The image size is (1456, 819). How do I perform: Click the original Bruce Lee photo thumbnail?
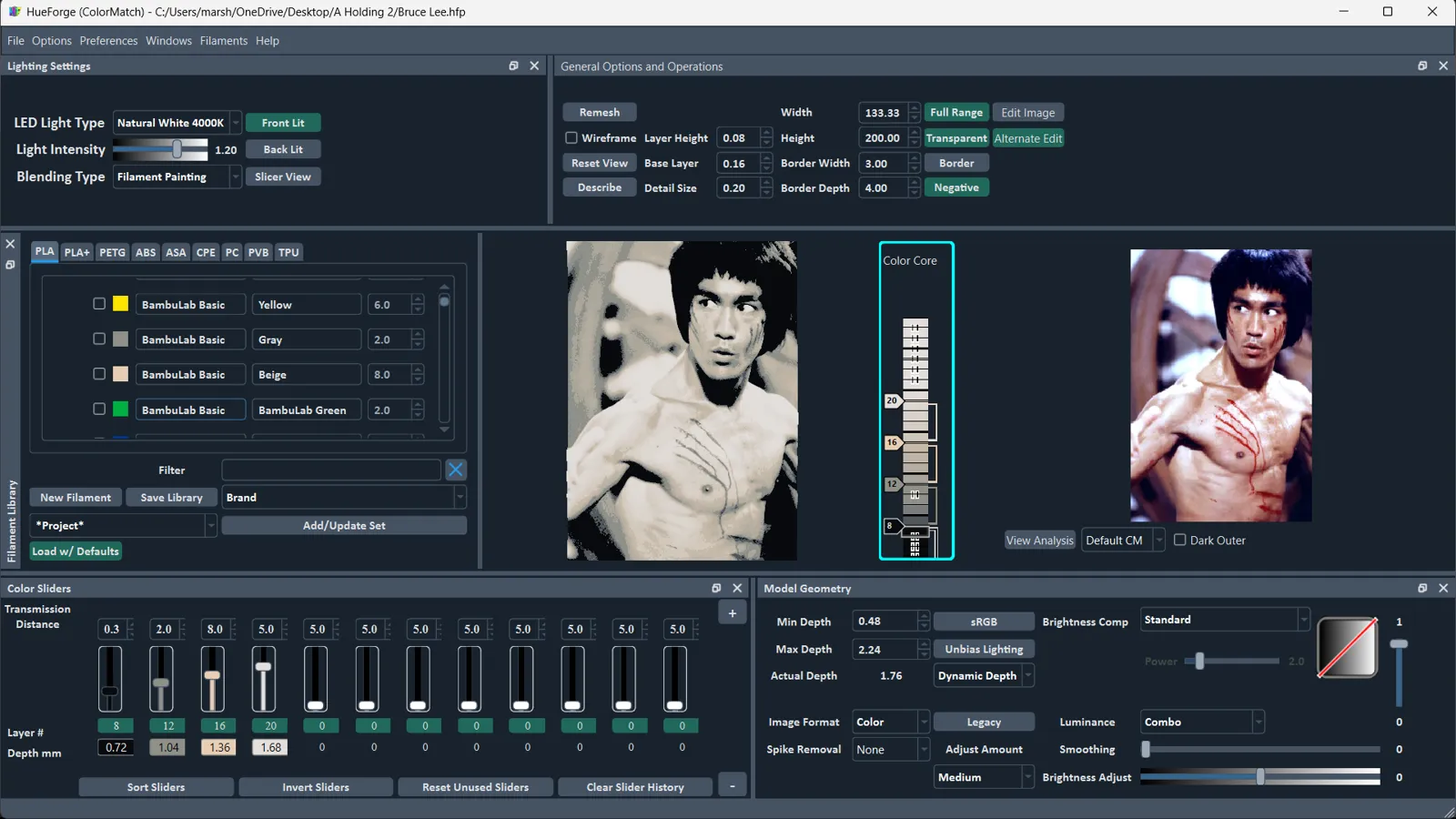1221,386
